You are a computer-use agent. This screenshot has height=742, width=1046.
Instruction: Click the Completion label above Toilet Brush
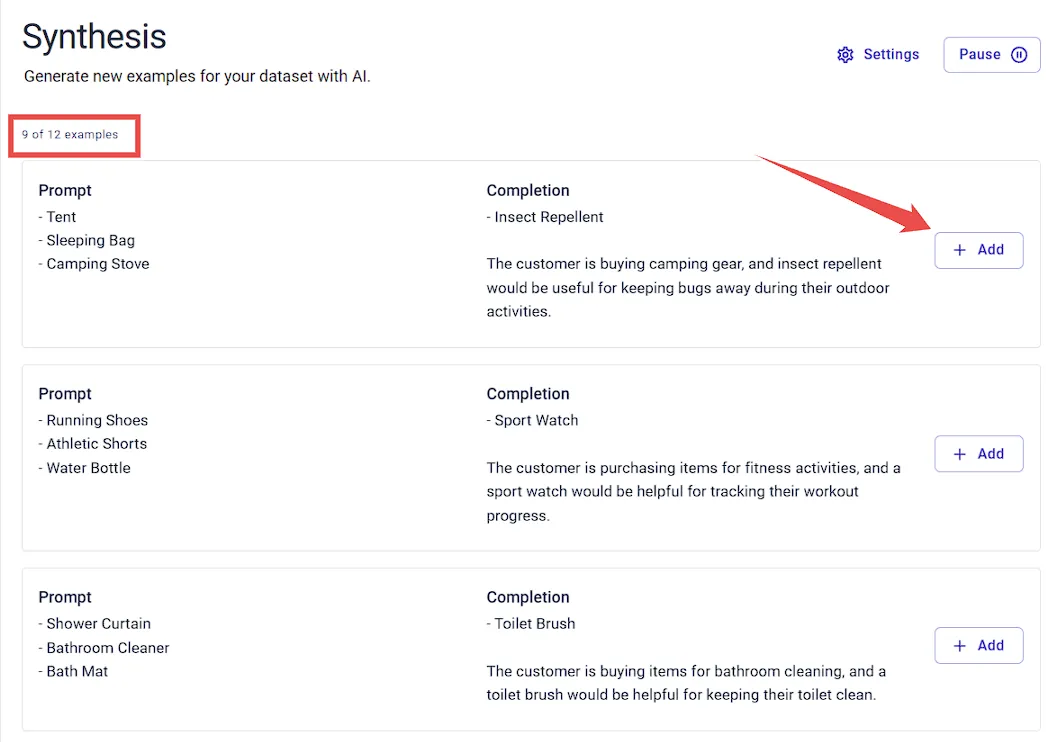pyautogui.click(x=528, y=598)
